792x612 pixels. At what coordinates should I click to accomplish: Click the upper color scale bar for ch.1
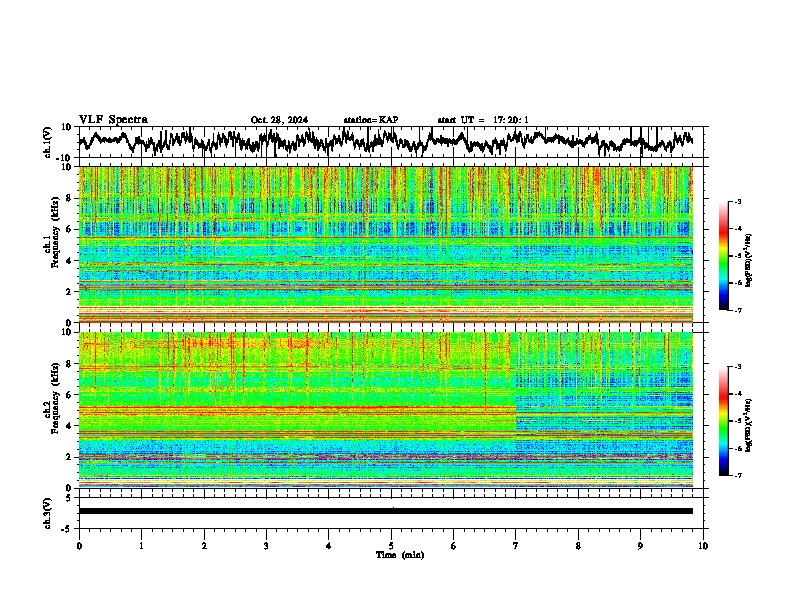click(724, 255)
